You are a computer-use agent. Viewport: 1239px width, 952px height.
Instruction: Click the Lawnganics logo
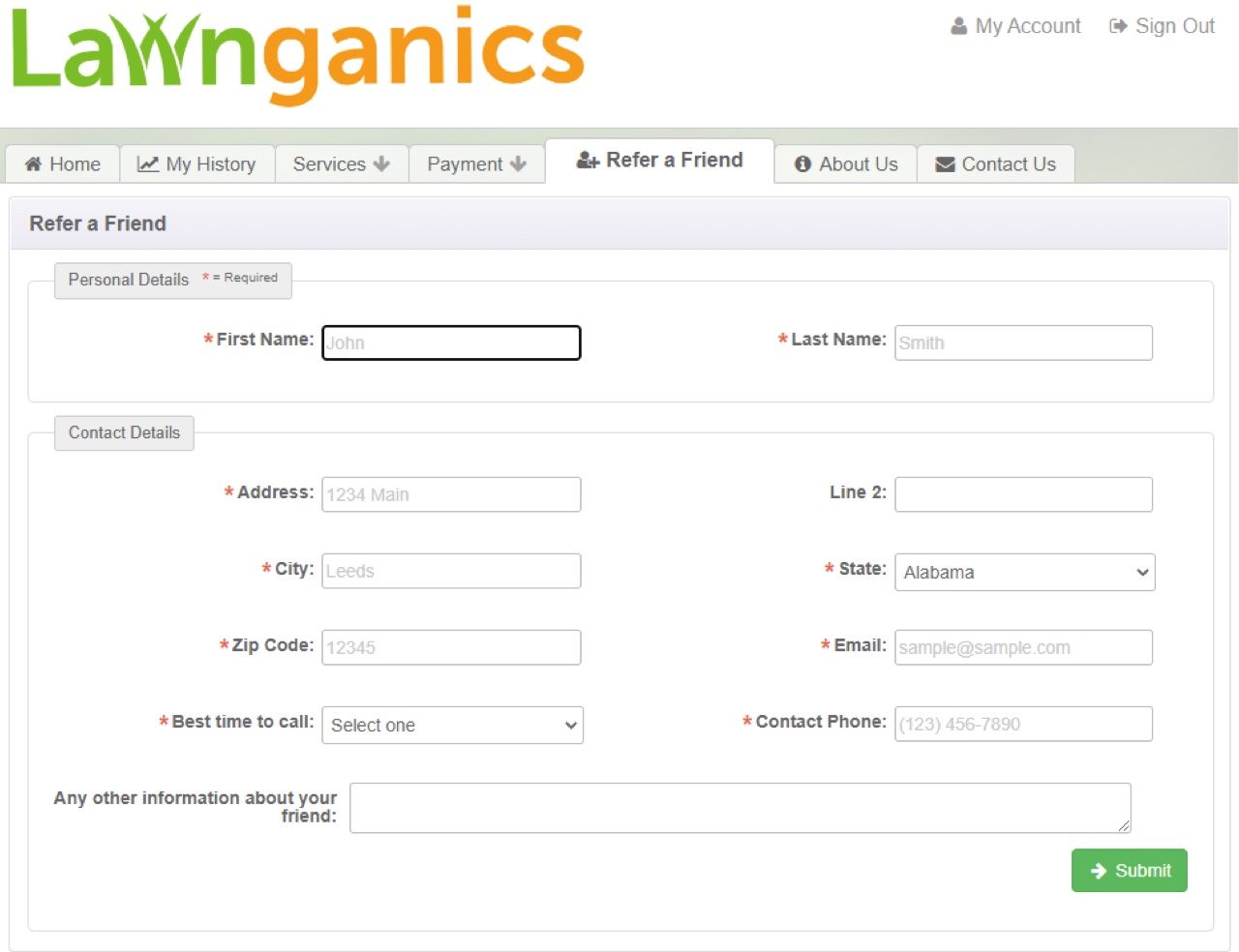(x=297, y=56)
